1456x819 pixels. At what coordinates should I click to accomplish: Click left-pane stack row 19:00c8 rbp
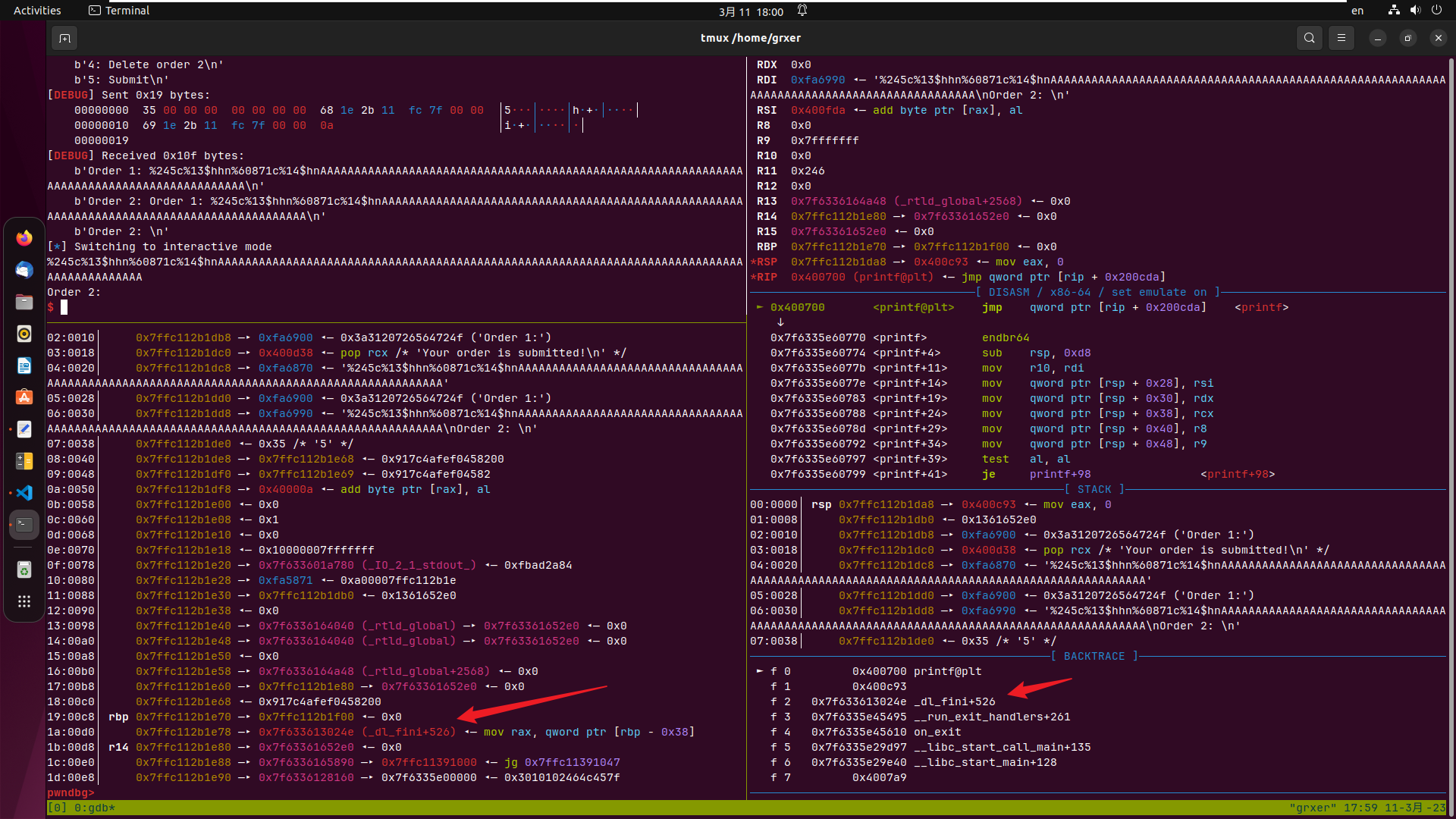[224, 717]
